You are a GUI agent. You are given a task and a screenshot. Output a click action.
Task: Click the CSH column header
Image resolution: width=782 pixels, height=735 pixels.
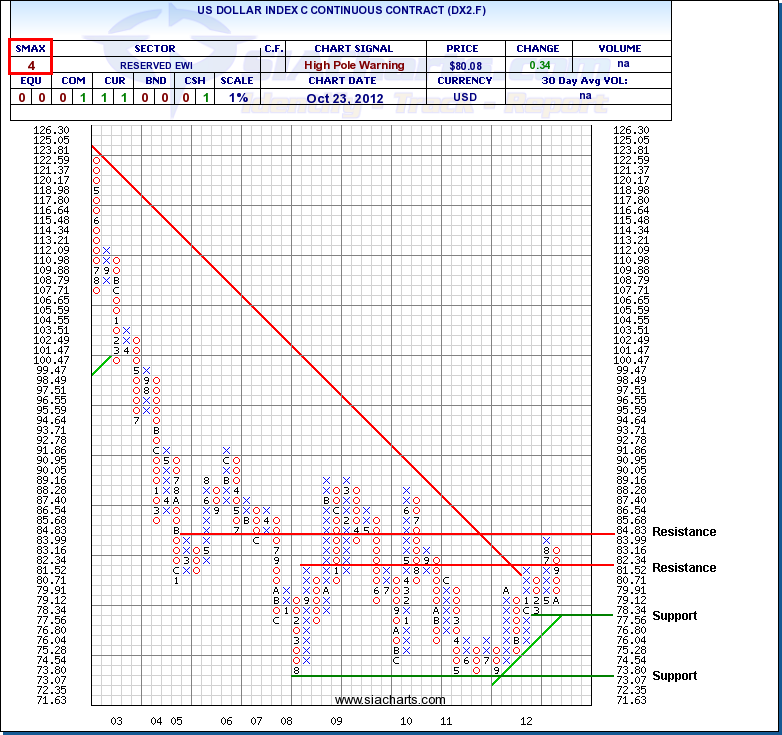point(195,81)
